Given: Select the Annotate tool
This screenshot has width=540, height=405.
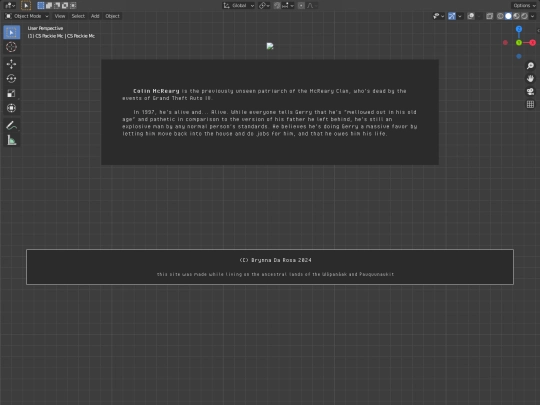Looking at the screenshot, I should (x=11, y=125).
